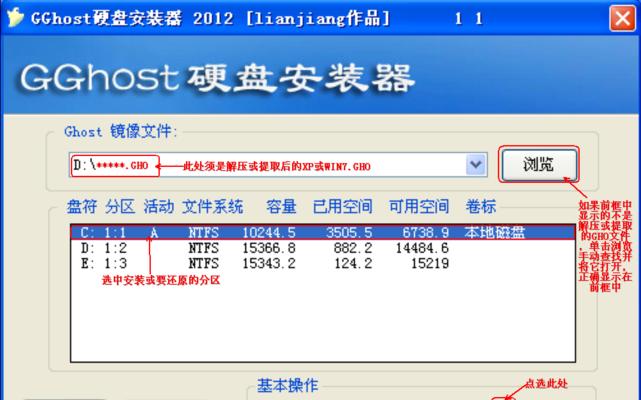Click the 可用空间 column header
The width and height of the screenshot is (641, 400).
[419, 207]
